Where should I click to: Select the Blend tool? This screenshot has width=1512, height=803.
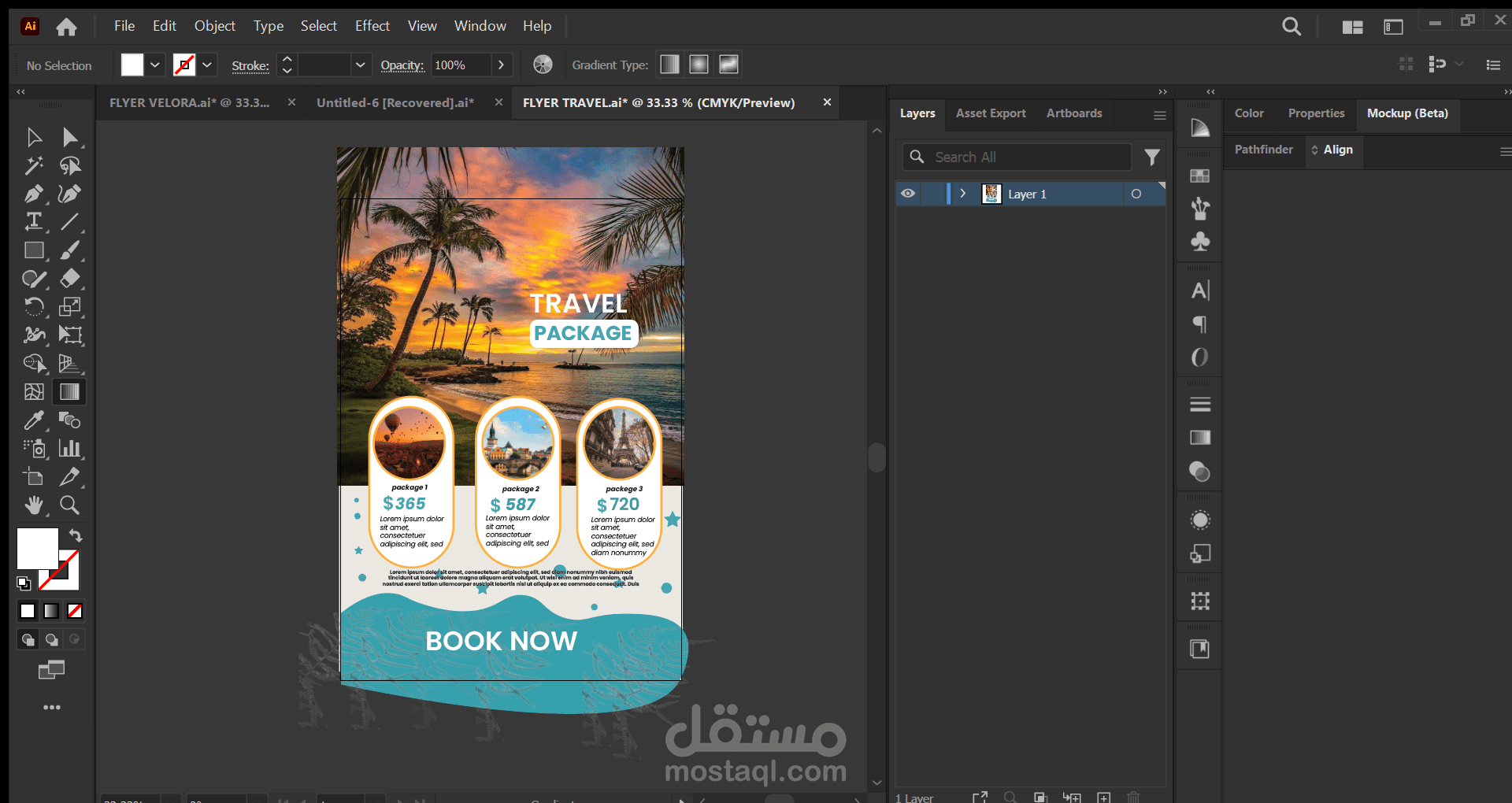(x=70, y=420)
